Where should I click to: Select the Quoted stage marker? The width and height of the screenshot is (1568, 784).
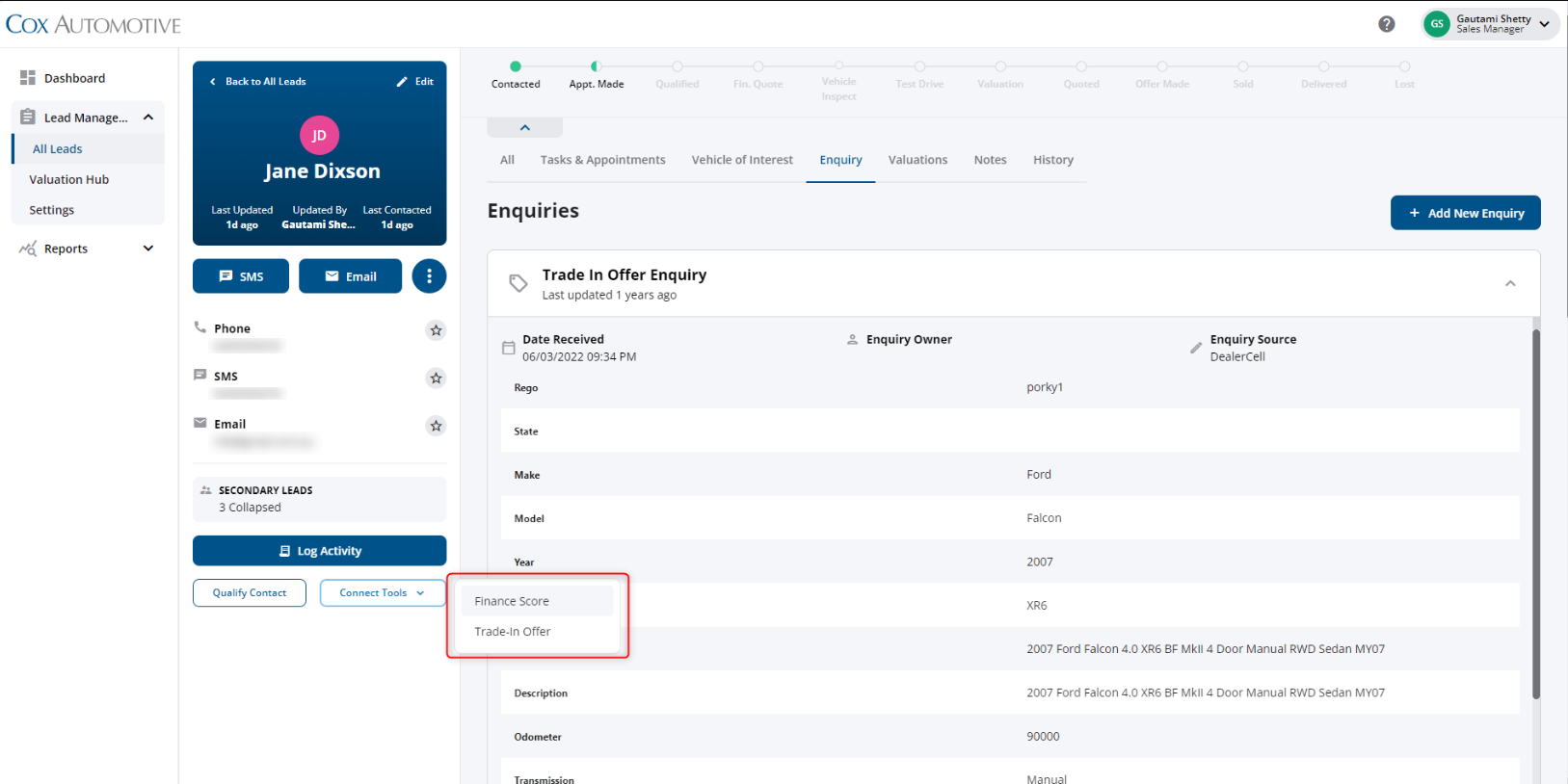1081,66
